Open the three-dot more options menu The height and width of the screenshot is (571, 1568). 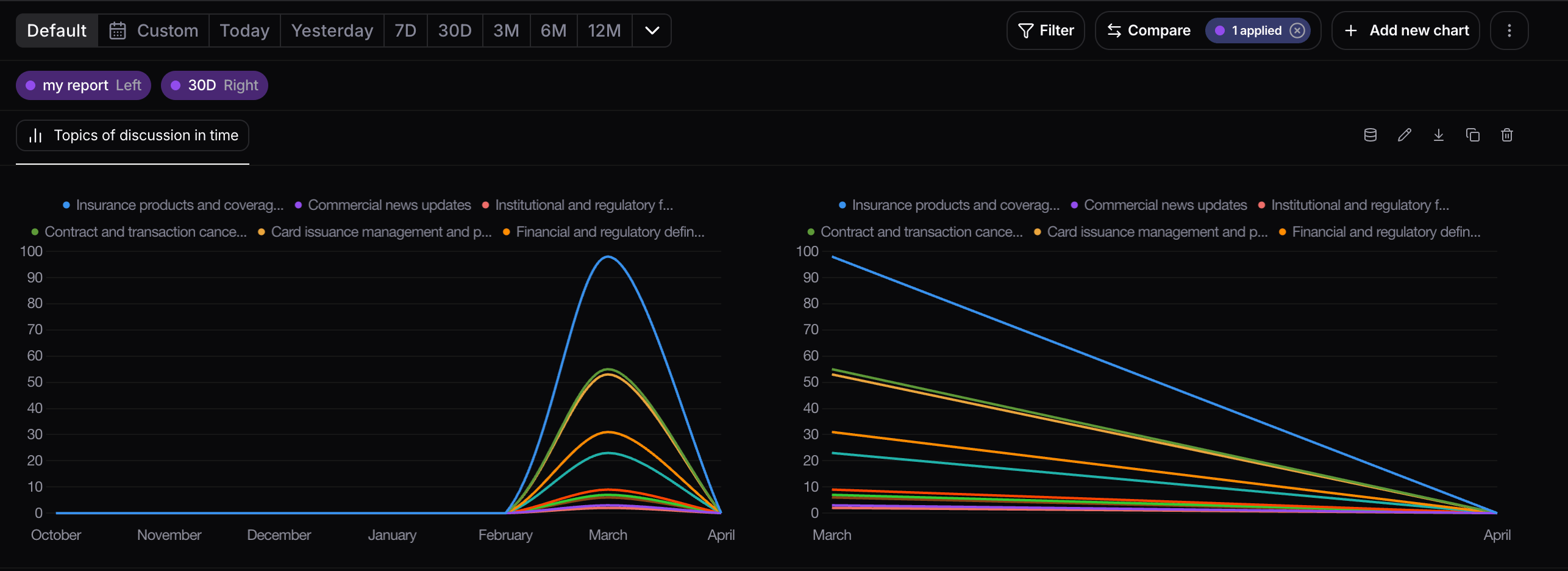tap(1509, 31)
